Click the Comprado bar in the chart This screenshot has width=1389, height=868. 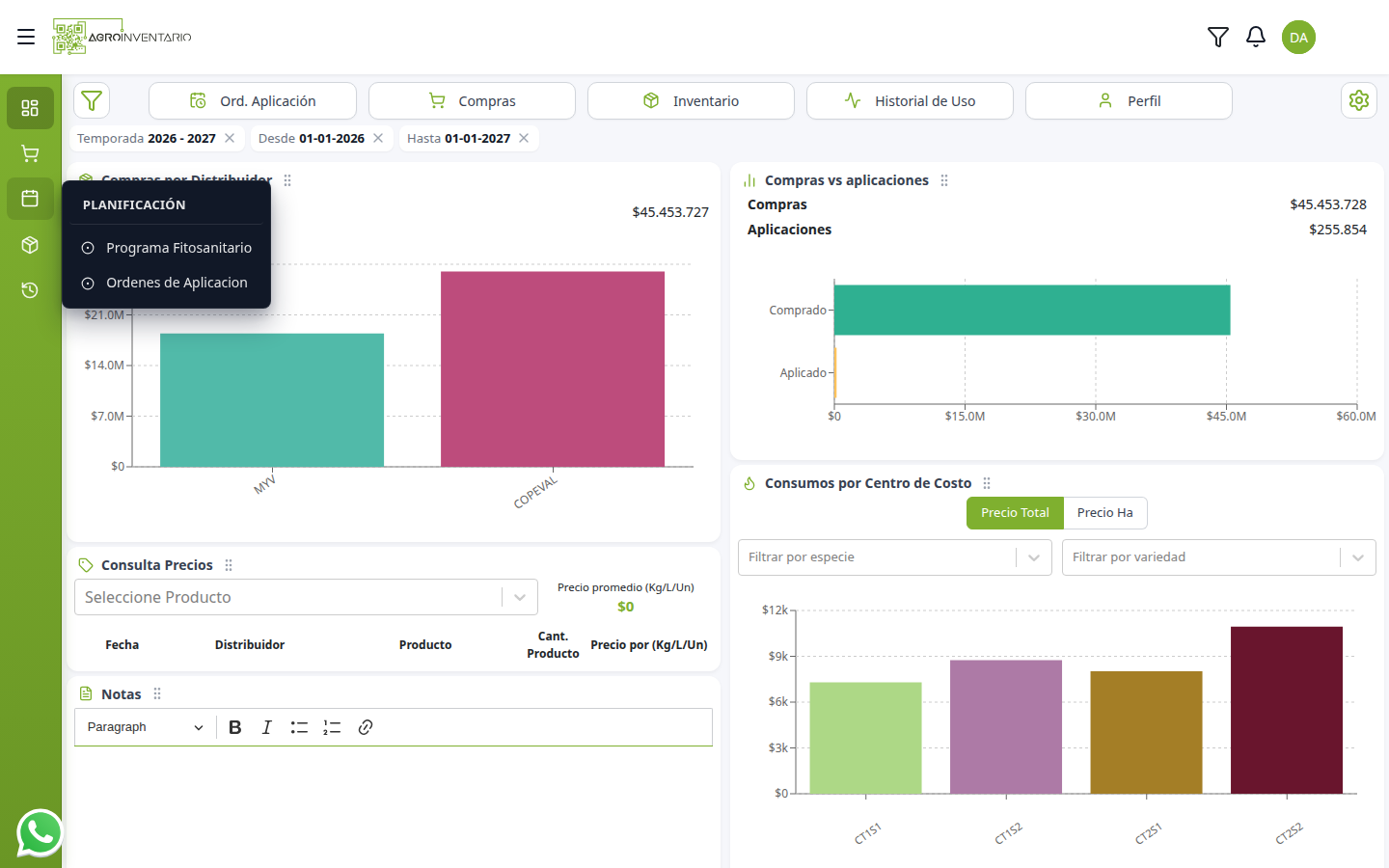pyautogui.click(x=1032, y=310)
